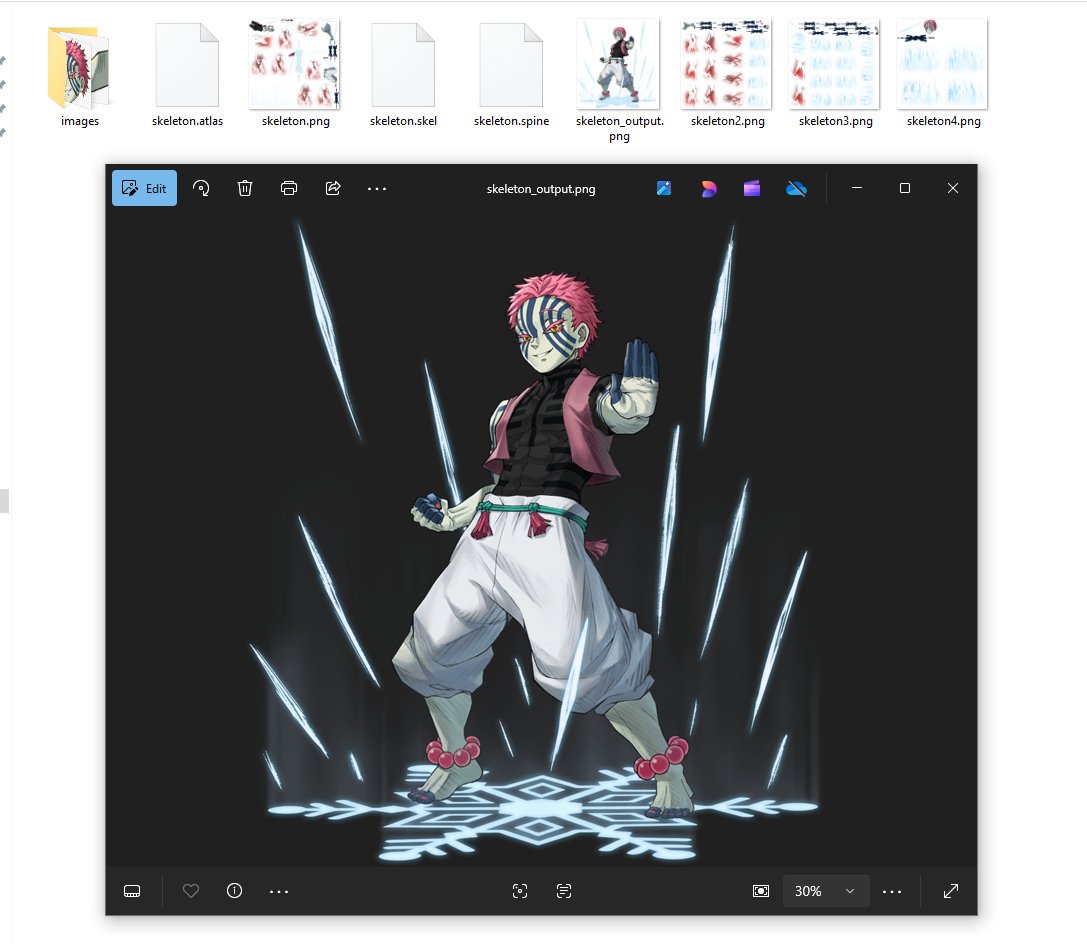Click the Edit image button

tap(144, 188)
